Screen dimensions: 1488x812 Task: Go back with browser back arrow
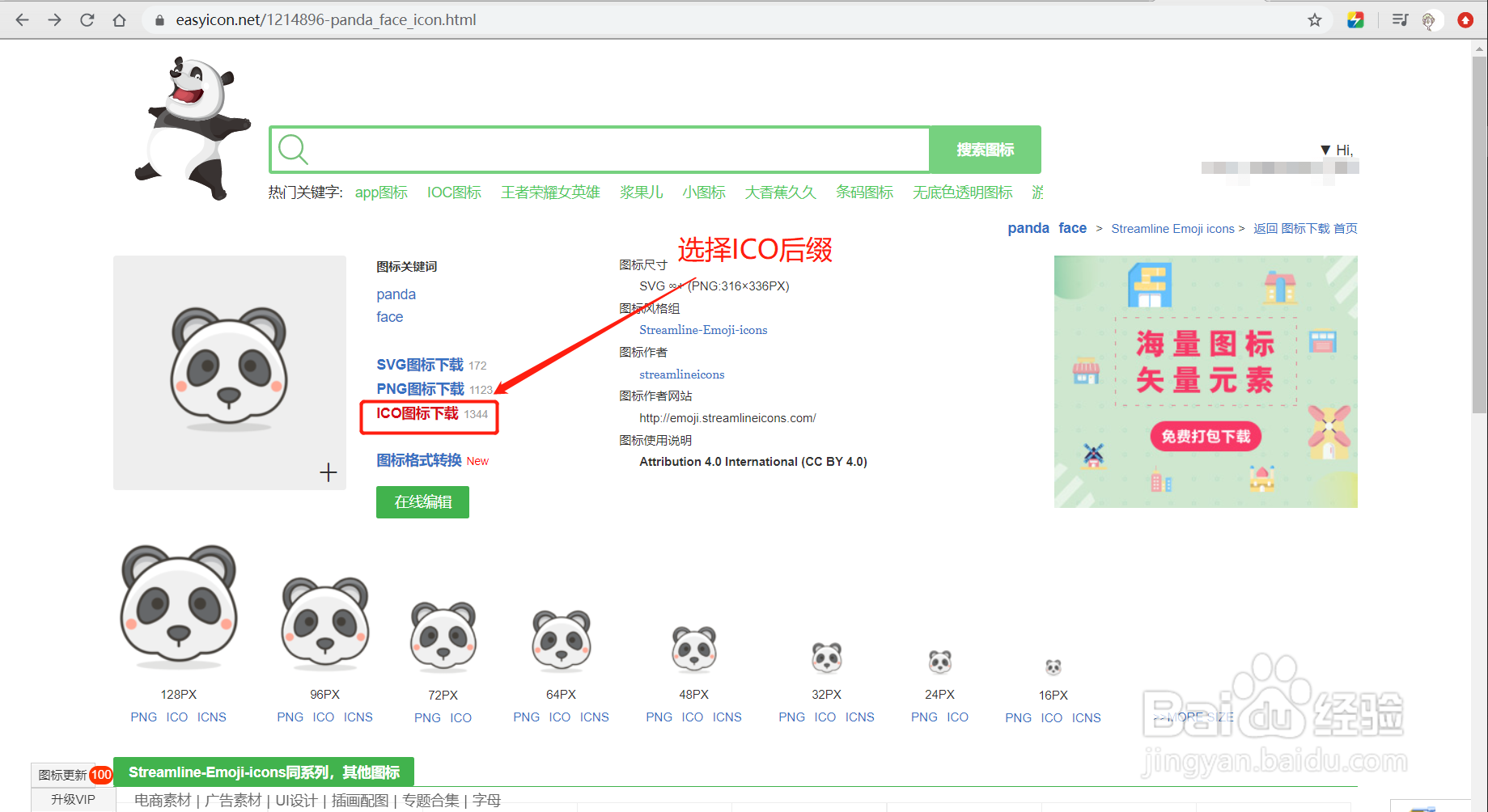pyautogui.click(x=22, y=19)
